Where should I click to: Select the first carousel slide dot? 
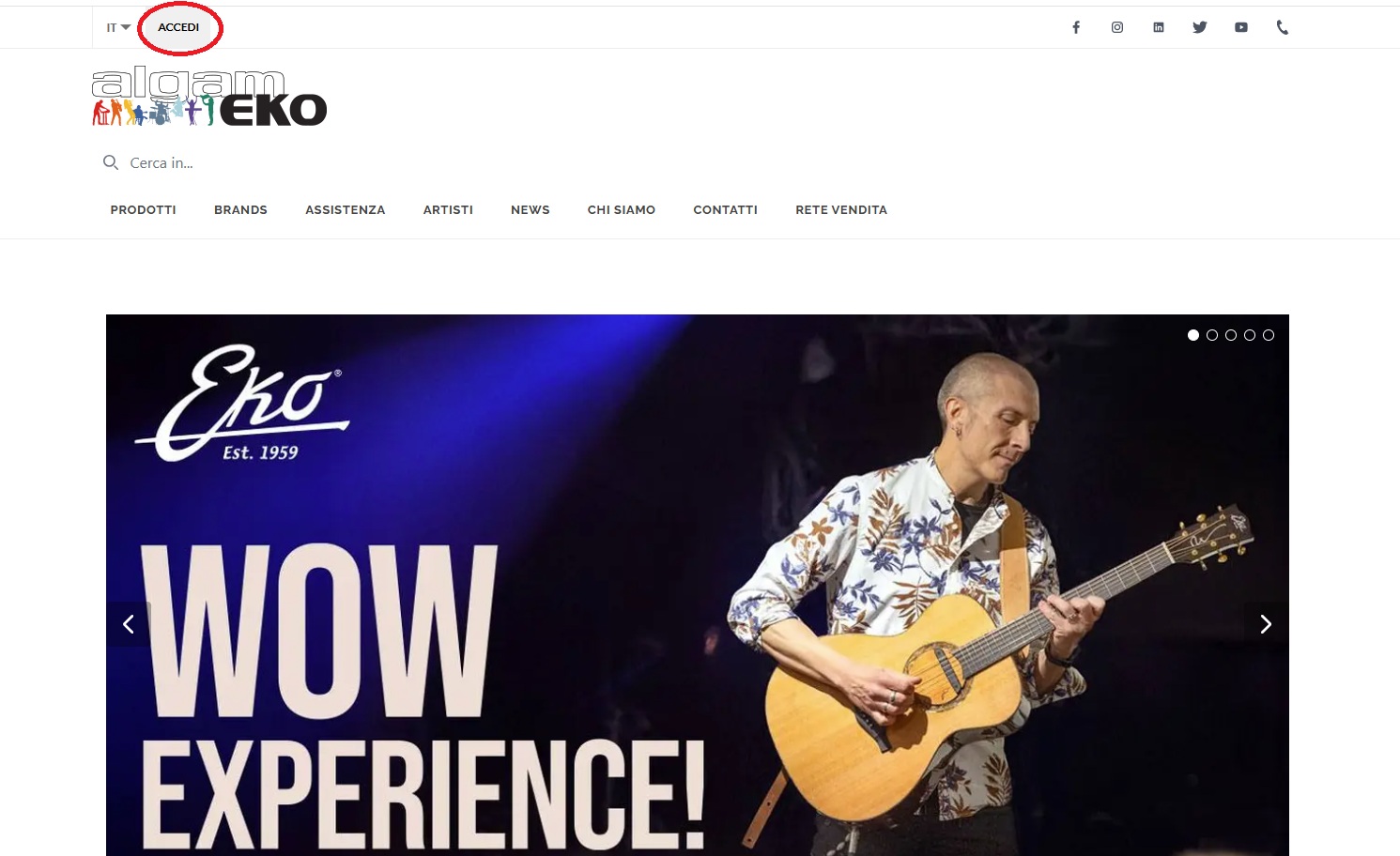pos(1193,335)
